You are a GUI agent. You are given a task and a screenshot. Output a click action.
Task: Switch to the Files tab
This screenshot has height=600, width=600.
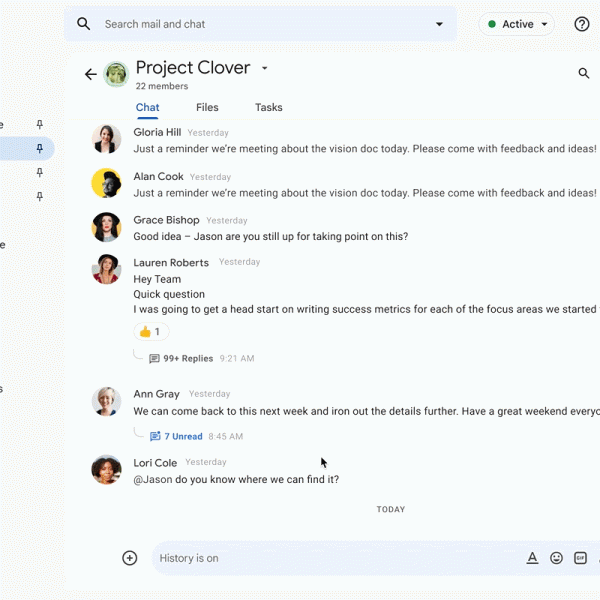[x=207, y=107]
